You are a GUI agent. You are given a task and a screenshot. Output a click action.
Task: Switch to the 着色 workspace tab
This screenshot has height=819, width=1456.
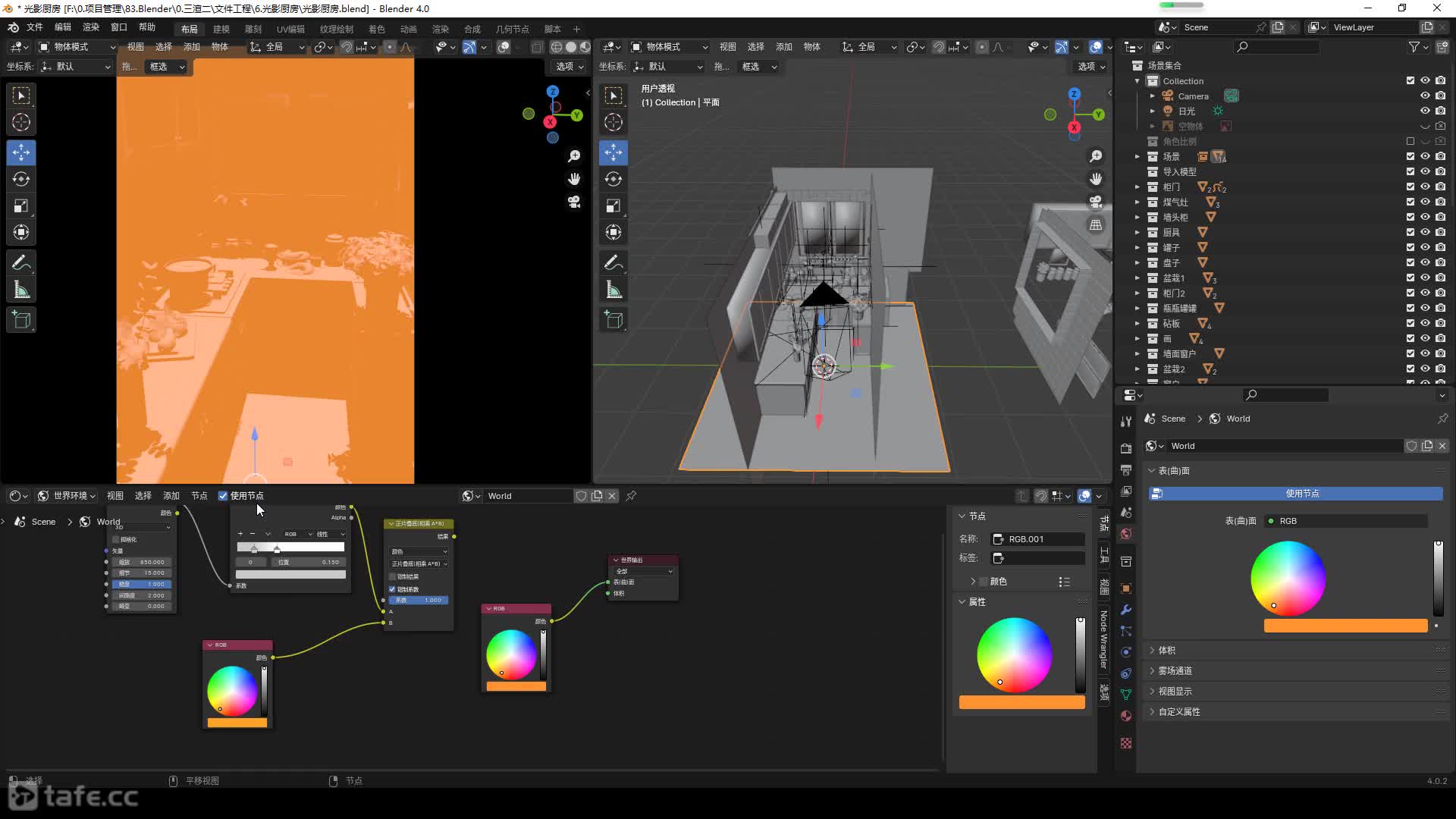pyautogui.click(x=377, y=29)
